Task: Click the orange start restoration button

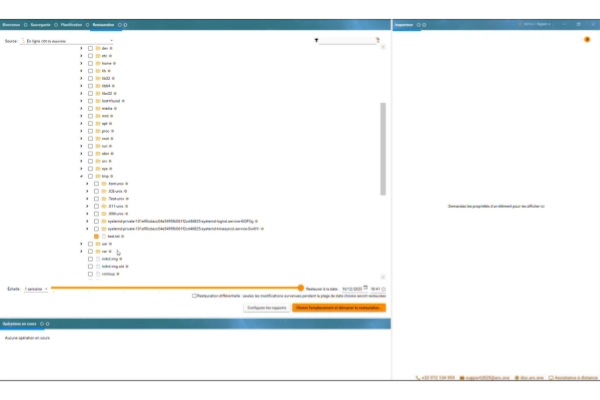Action: point(339,307)
